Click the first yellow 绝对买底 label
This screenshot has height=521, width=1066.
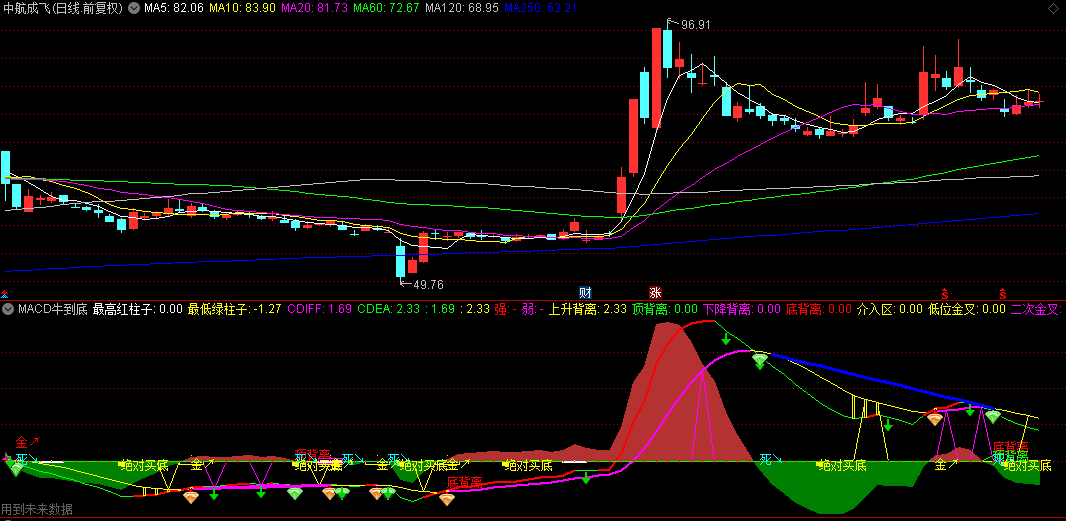click(143, 466)
